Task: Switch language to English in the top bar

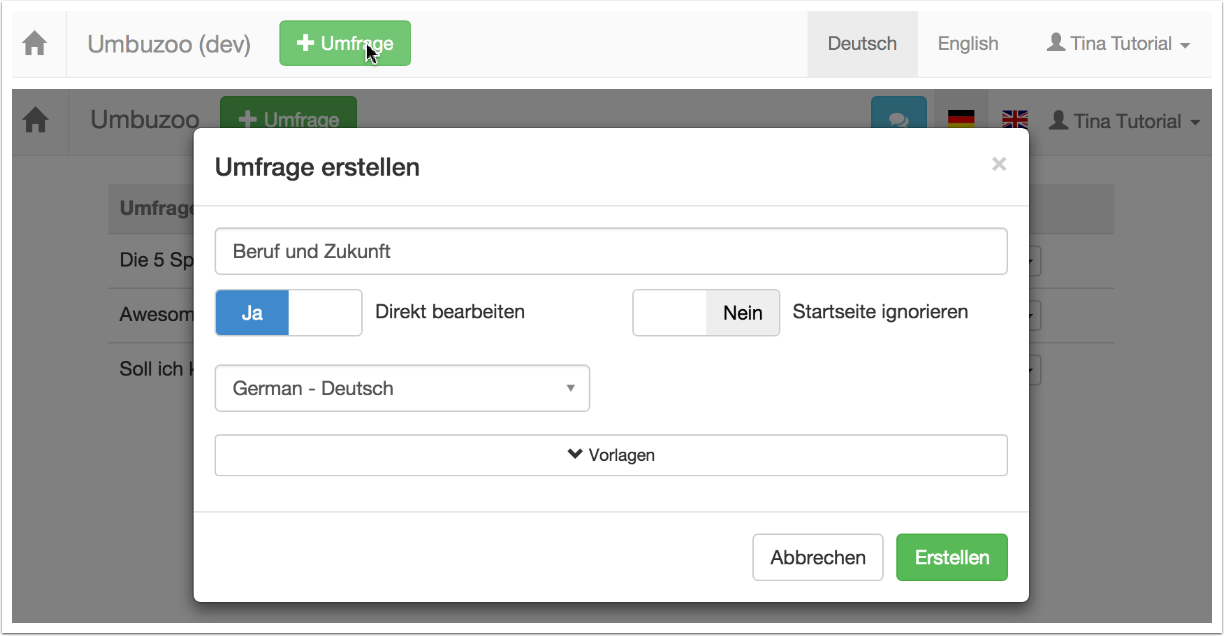Action: 967,44
